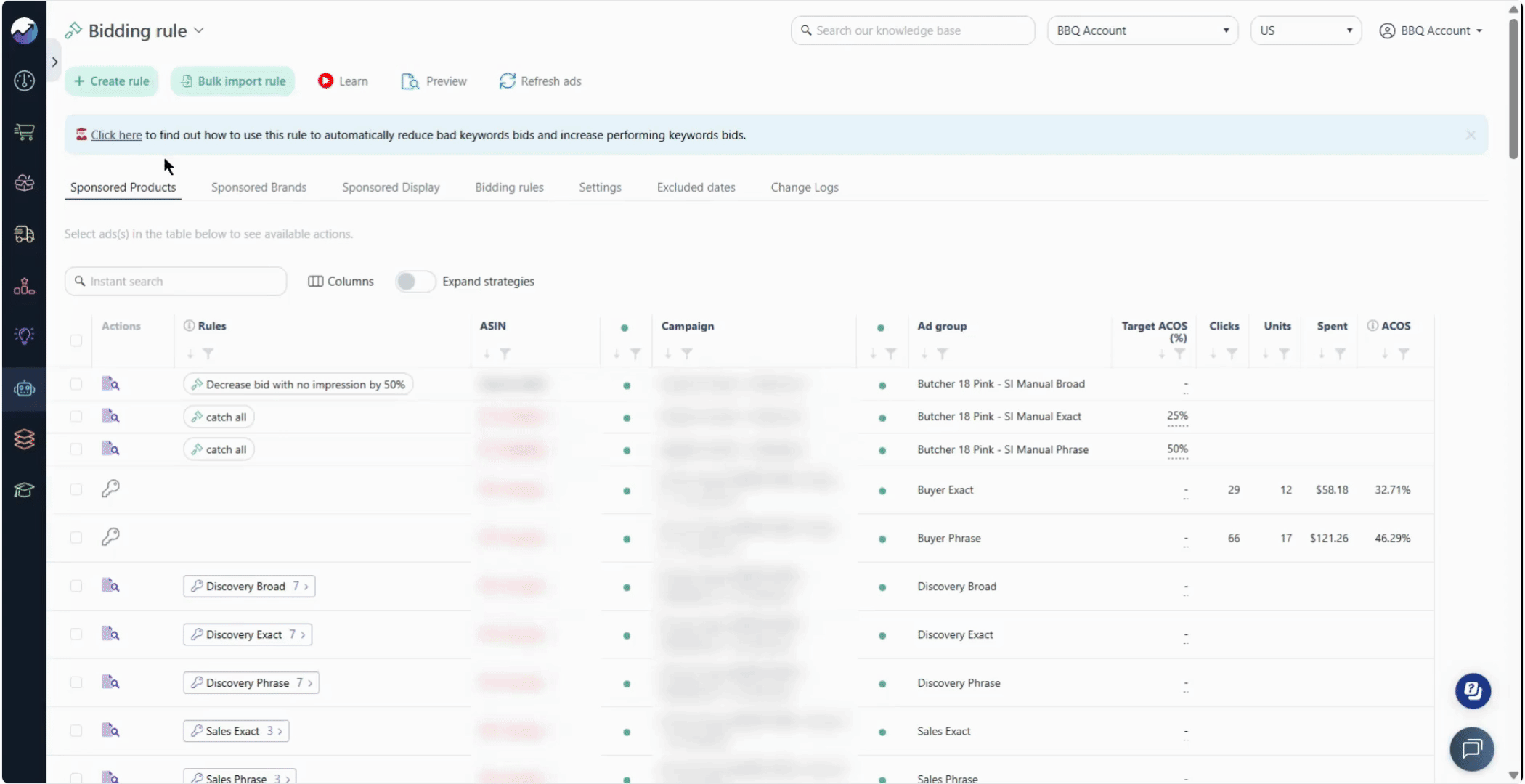Check the Discovery Phrase row checkbox
This screenshot has width=1525, height=784.
(76, 682)
